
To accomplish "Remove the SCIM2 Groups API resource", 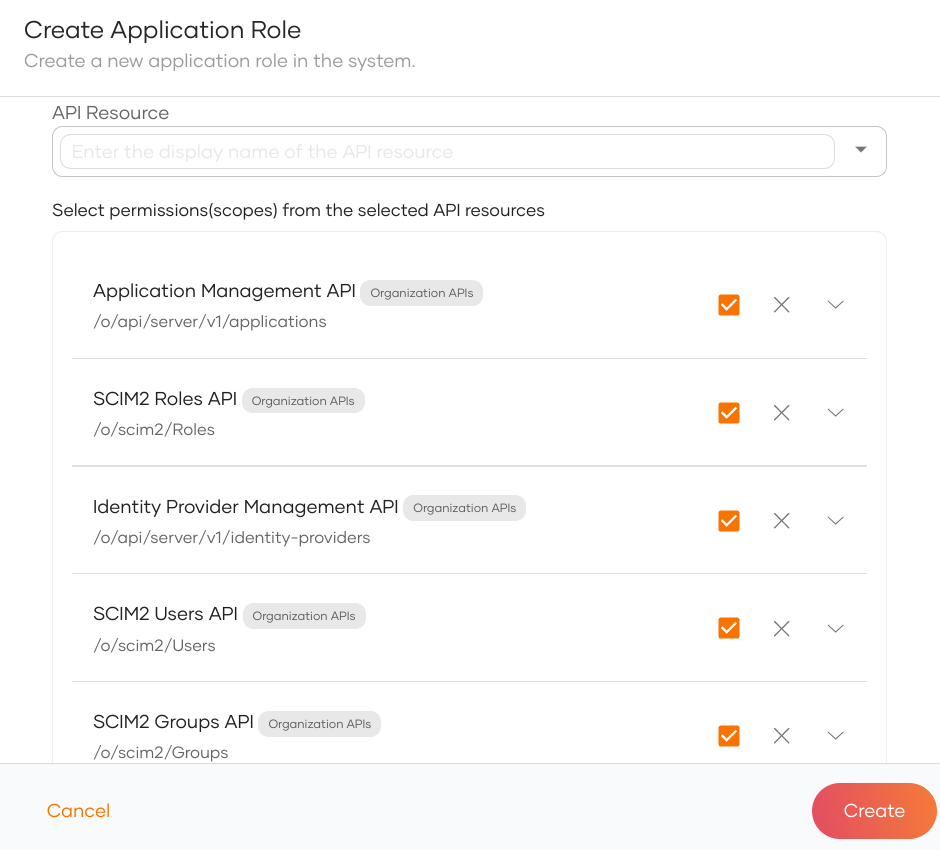I will (781, 735).
